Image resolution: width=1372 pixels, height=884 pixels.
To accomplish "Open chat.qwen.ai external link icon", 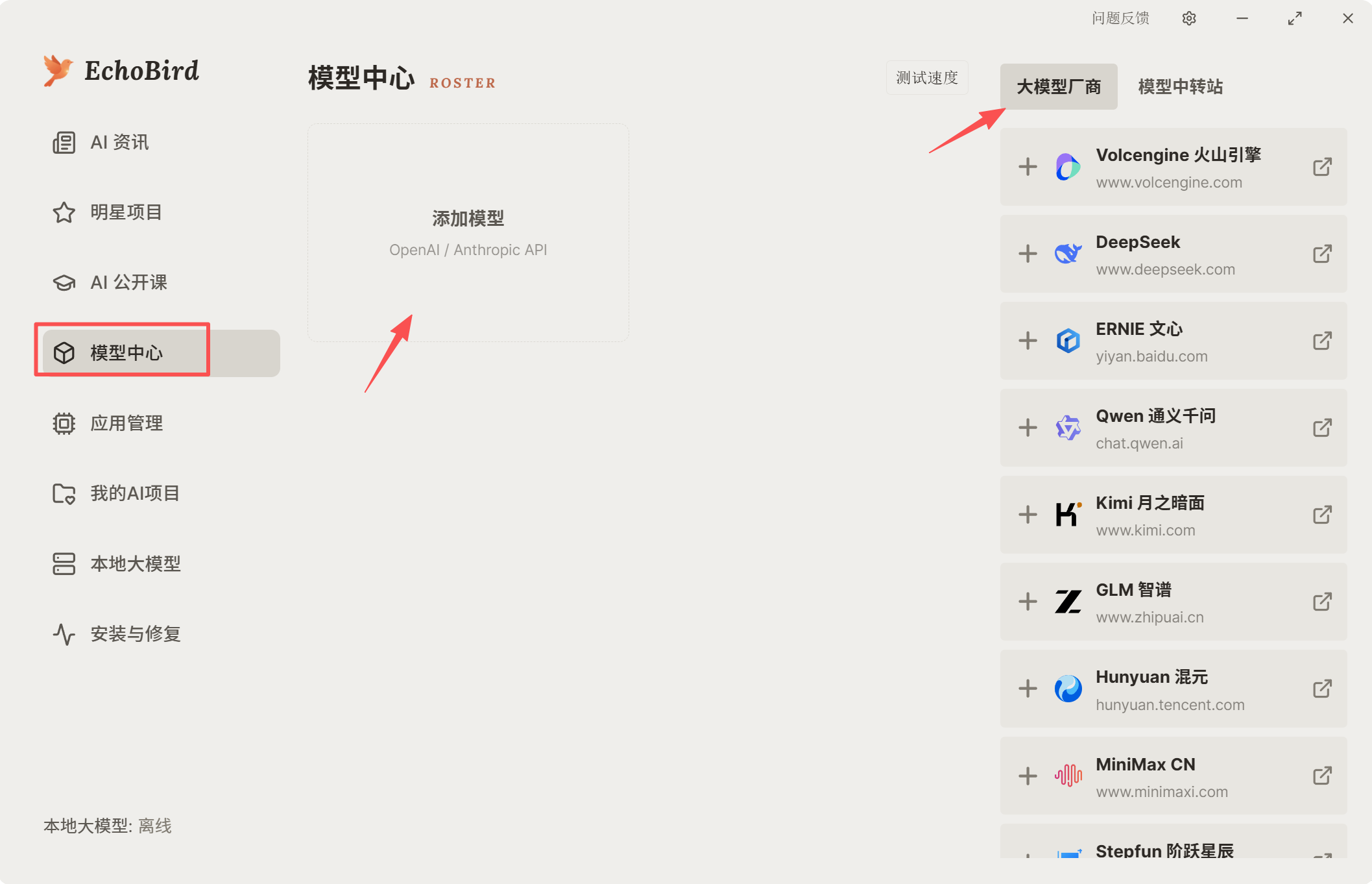I will click(x=1322, y=428).
